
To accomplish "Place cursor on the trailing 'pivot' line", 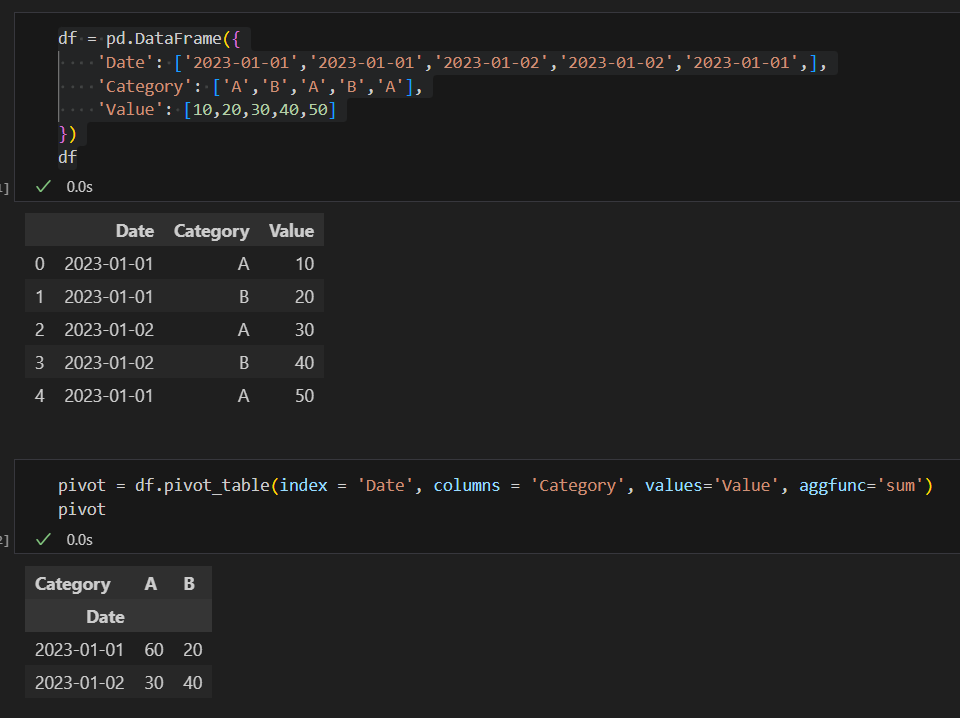I will (x=82, y=509).
